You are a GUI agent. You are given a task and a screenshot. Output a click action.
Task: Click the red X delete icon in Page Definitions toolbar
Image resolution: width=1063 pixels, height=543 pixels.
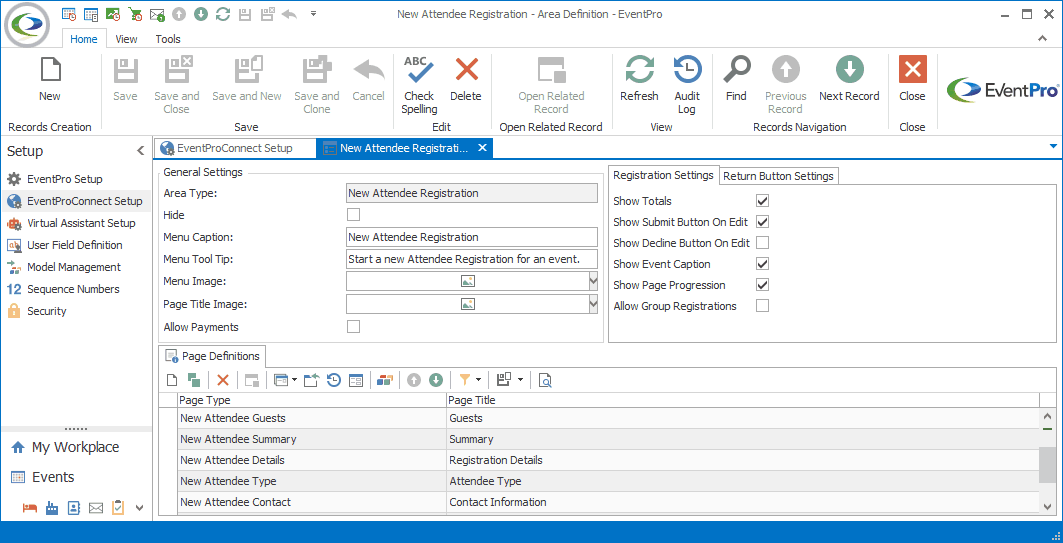[x=223, y=380]
